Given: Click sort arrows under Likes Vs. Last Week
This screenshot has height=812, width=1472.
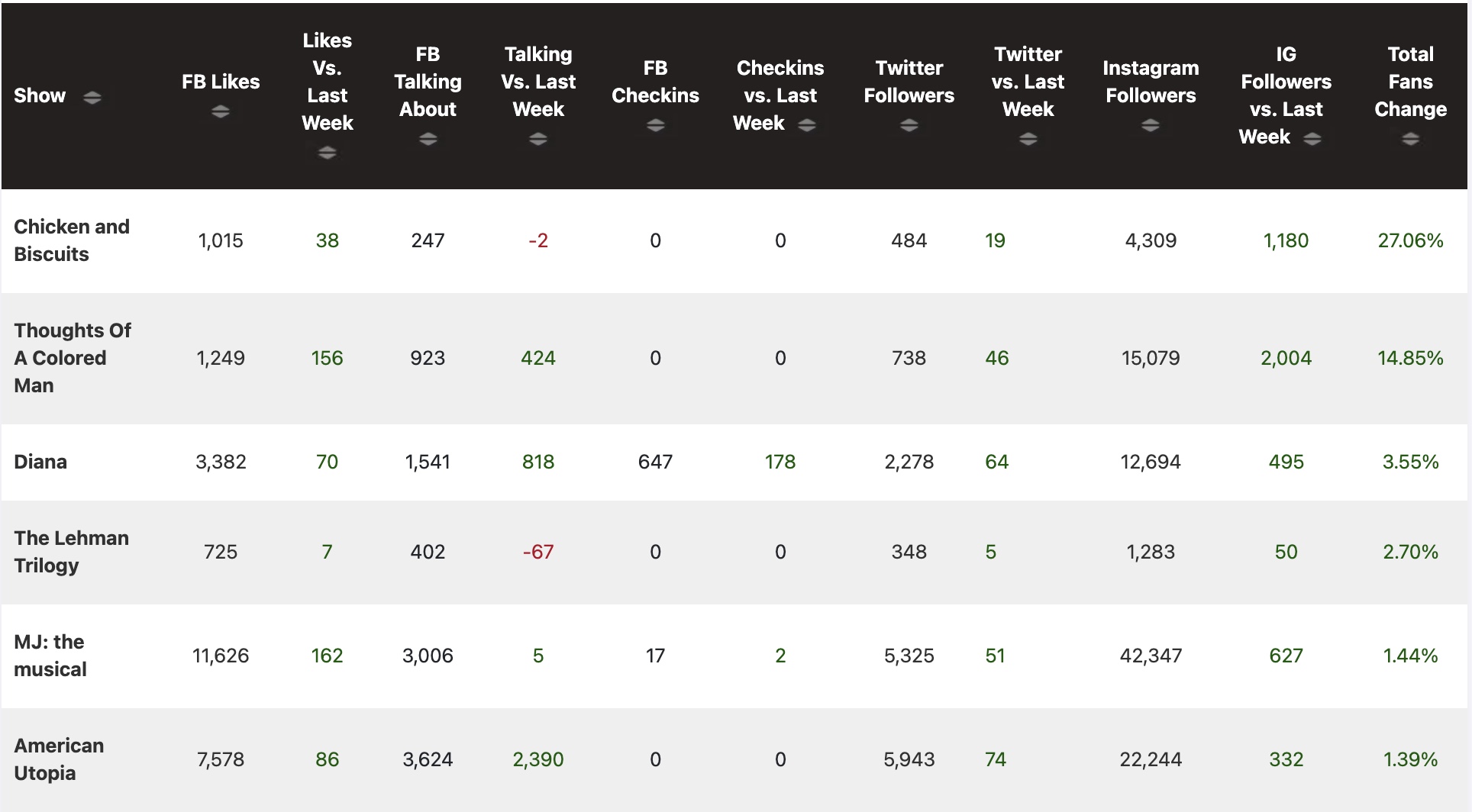Looking at the screenshot, I should pos(327,153).
